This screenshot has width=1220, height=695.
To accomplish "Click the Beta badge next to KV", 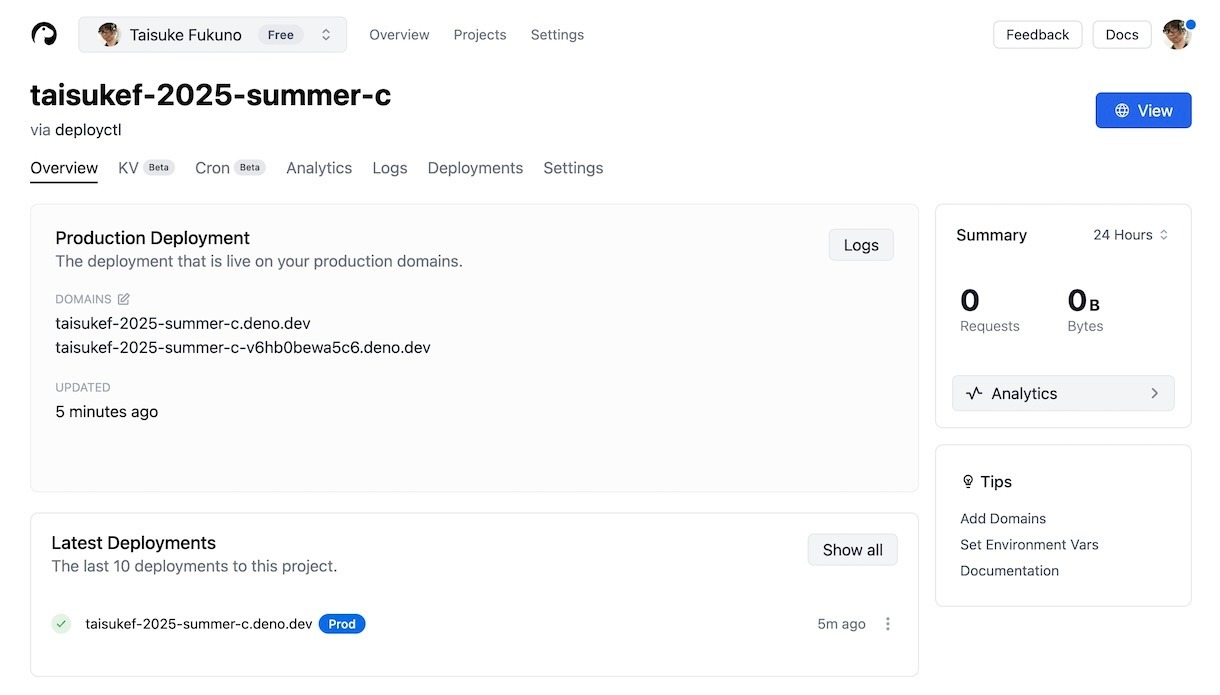I will click(x=159, y=168).
